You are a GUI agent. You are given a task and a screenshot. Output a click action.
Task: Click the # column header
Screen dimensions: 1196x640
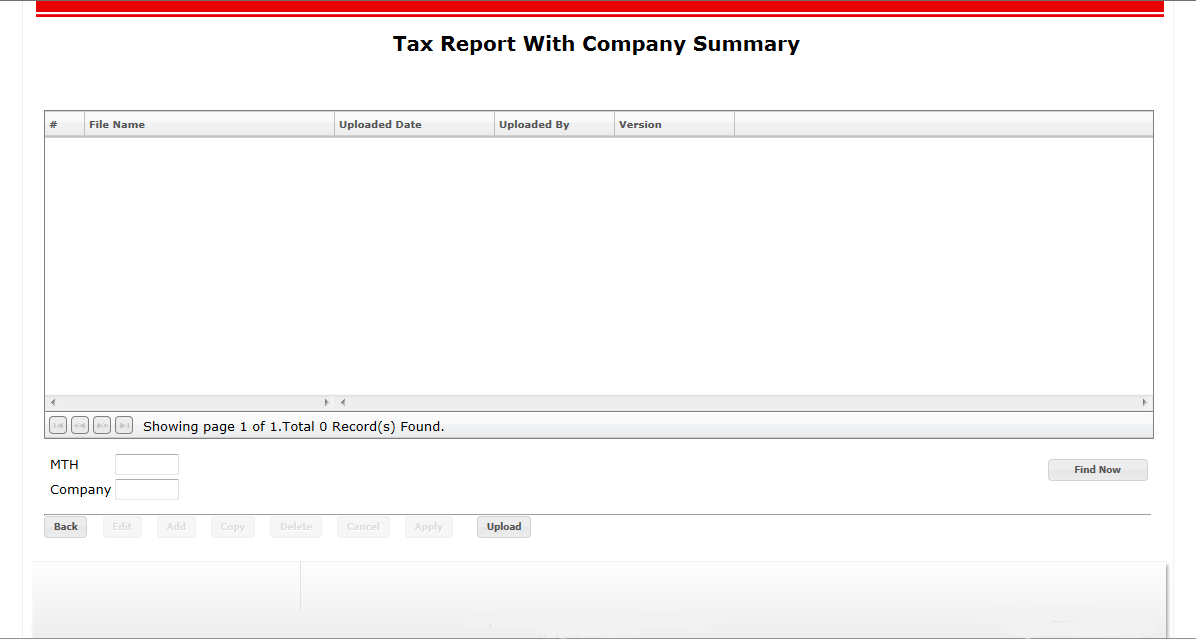[x=64, y=125]
